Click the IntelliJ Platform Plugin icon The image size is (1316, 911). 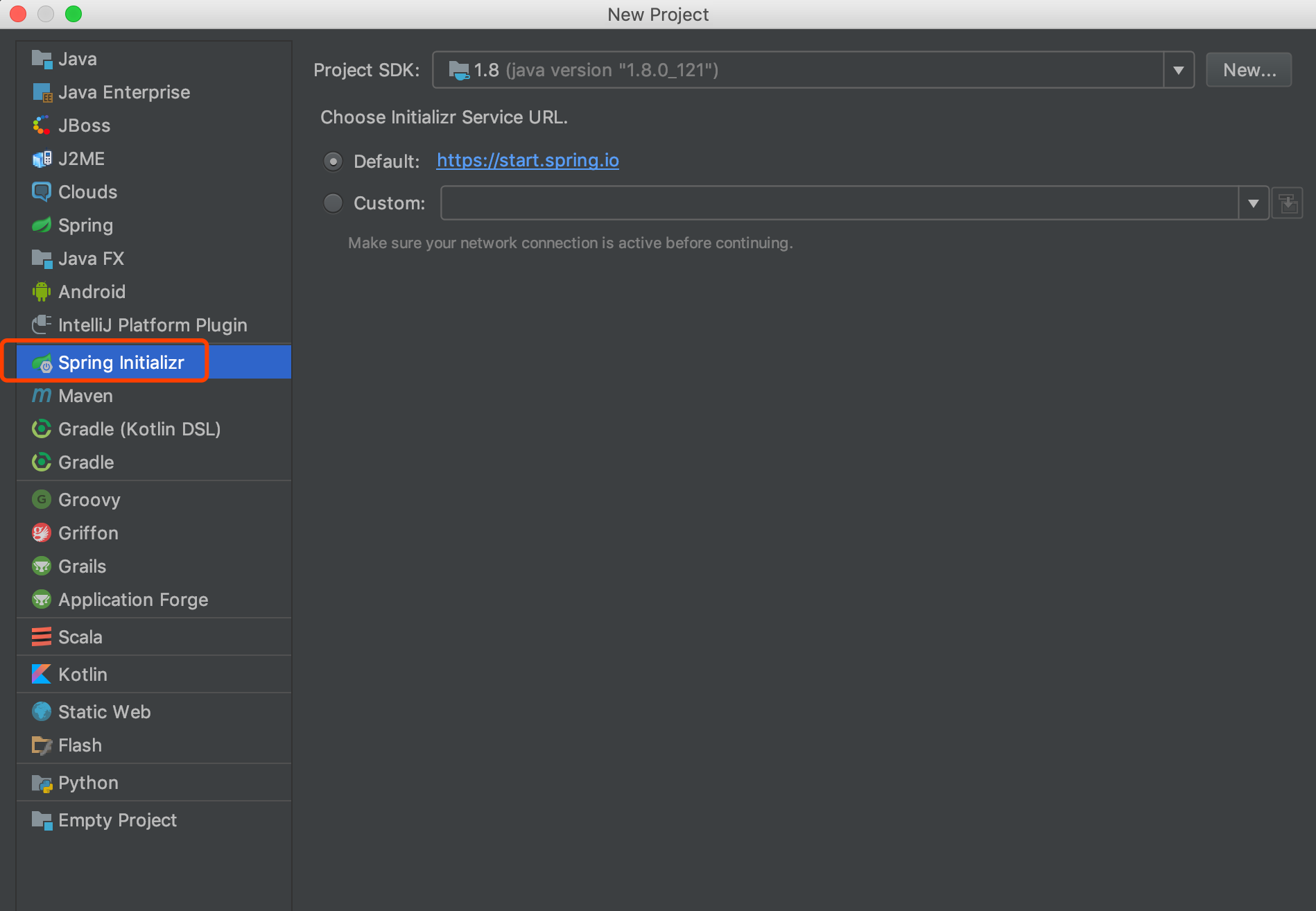pos(42,326)
